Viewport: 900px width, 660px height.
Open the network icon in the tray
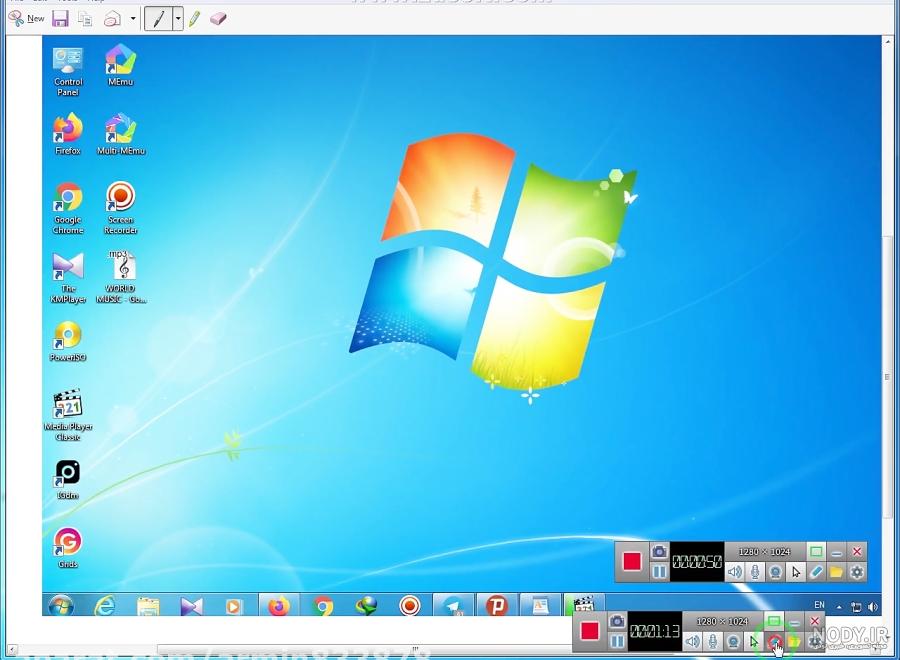[x=855, y=606]
